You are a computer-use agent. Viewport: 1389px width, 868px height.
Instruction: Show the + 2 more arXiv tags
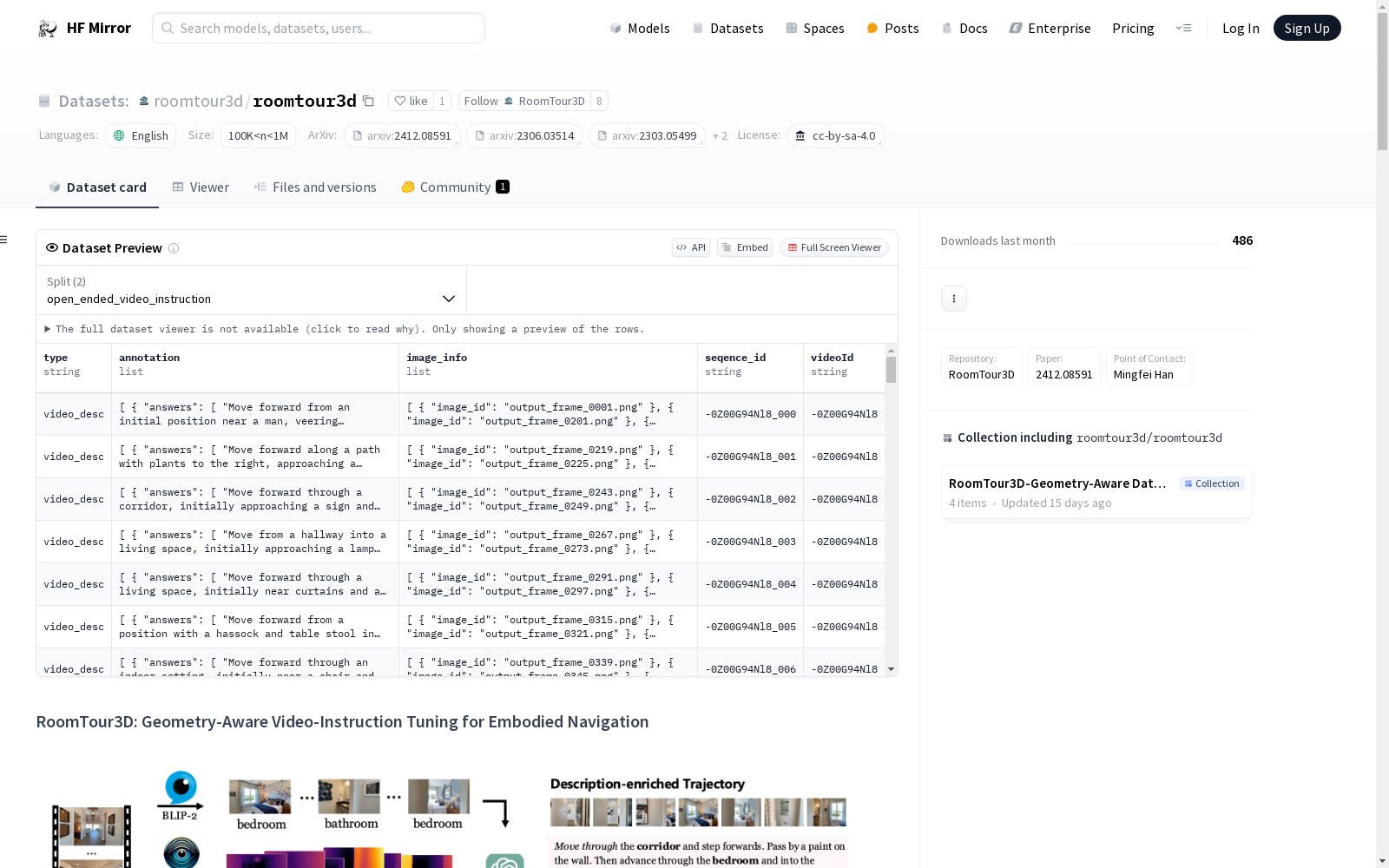point(720,135)
